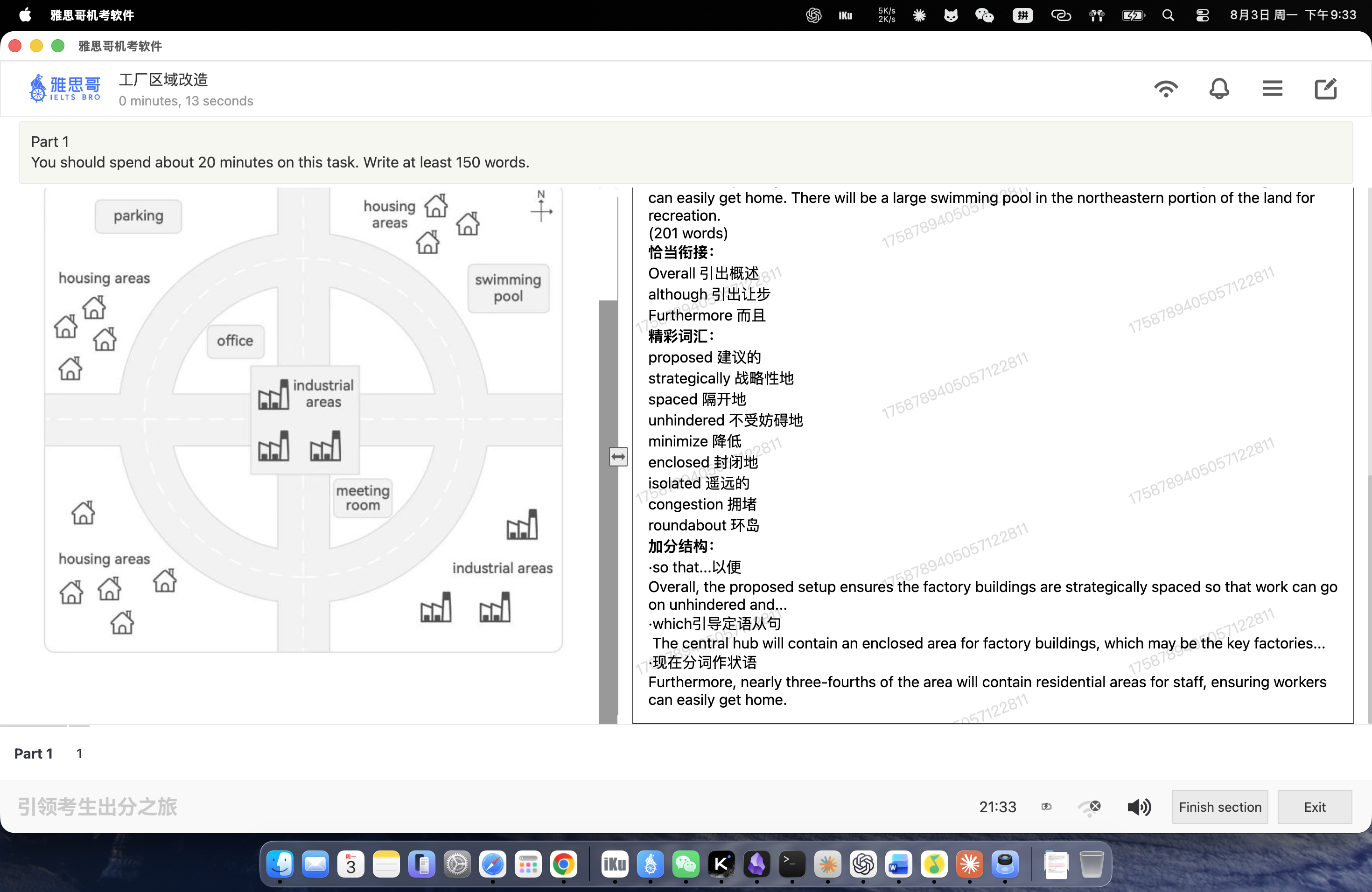Open WeChat from the dock

(686, 864)
